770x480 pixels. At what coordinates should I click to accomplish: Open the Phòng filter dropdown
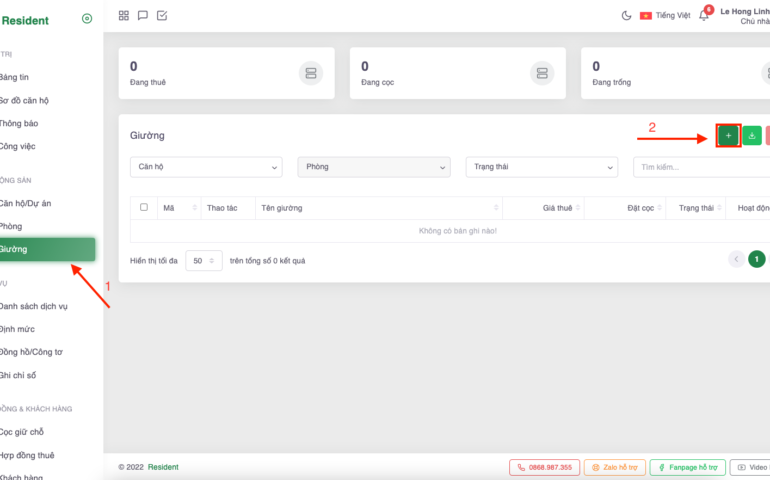click(374, 167)
